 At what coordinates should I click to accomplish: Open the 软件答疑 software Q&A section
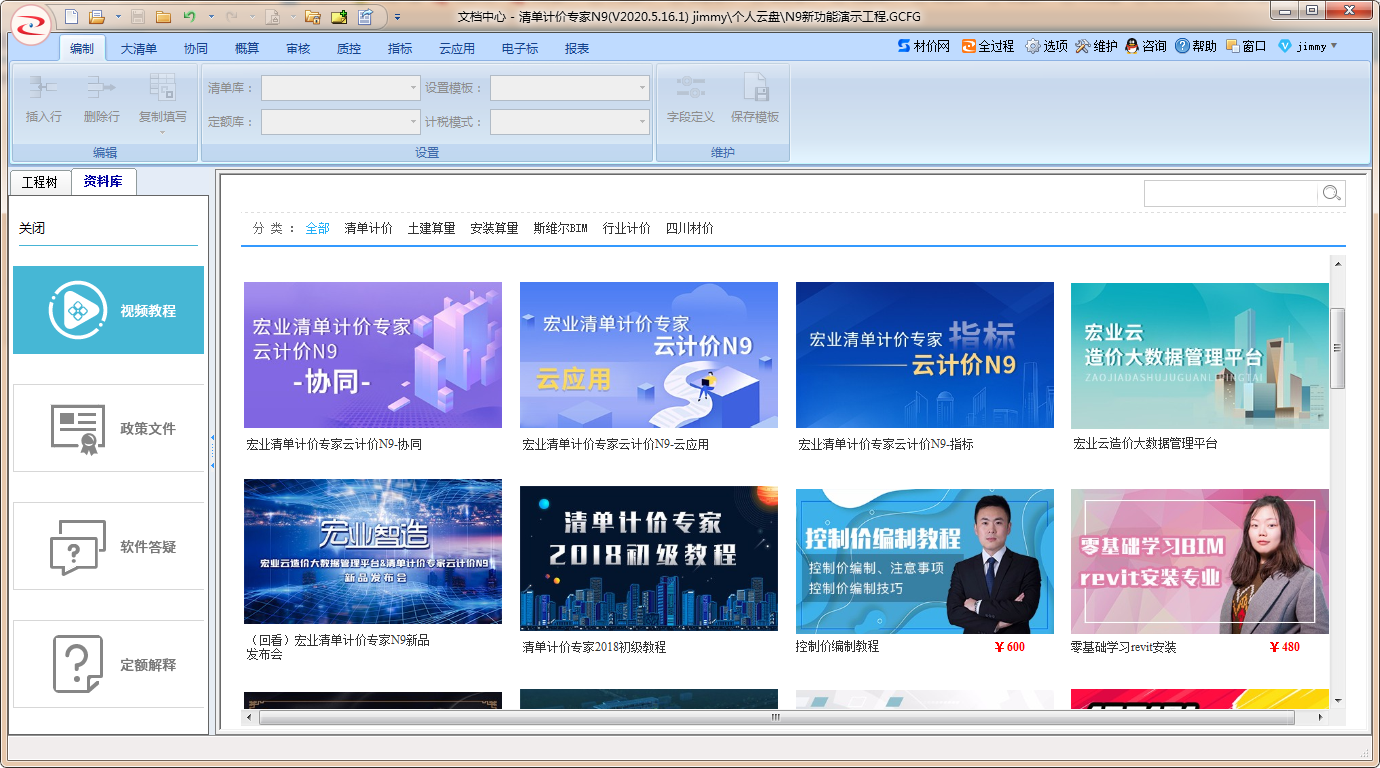coord(108,547)
